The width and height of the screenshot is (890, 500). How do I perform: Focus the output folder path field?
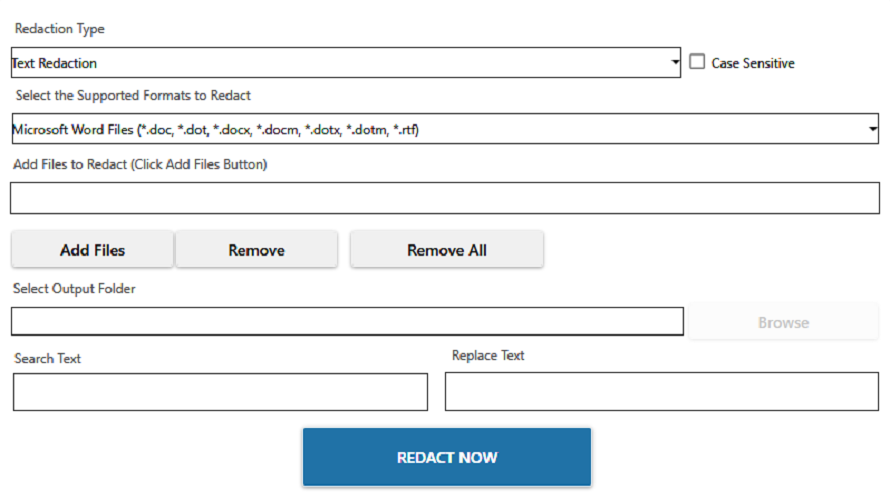(x=347, y=321)
